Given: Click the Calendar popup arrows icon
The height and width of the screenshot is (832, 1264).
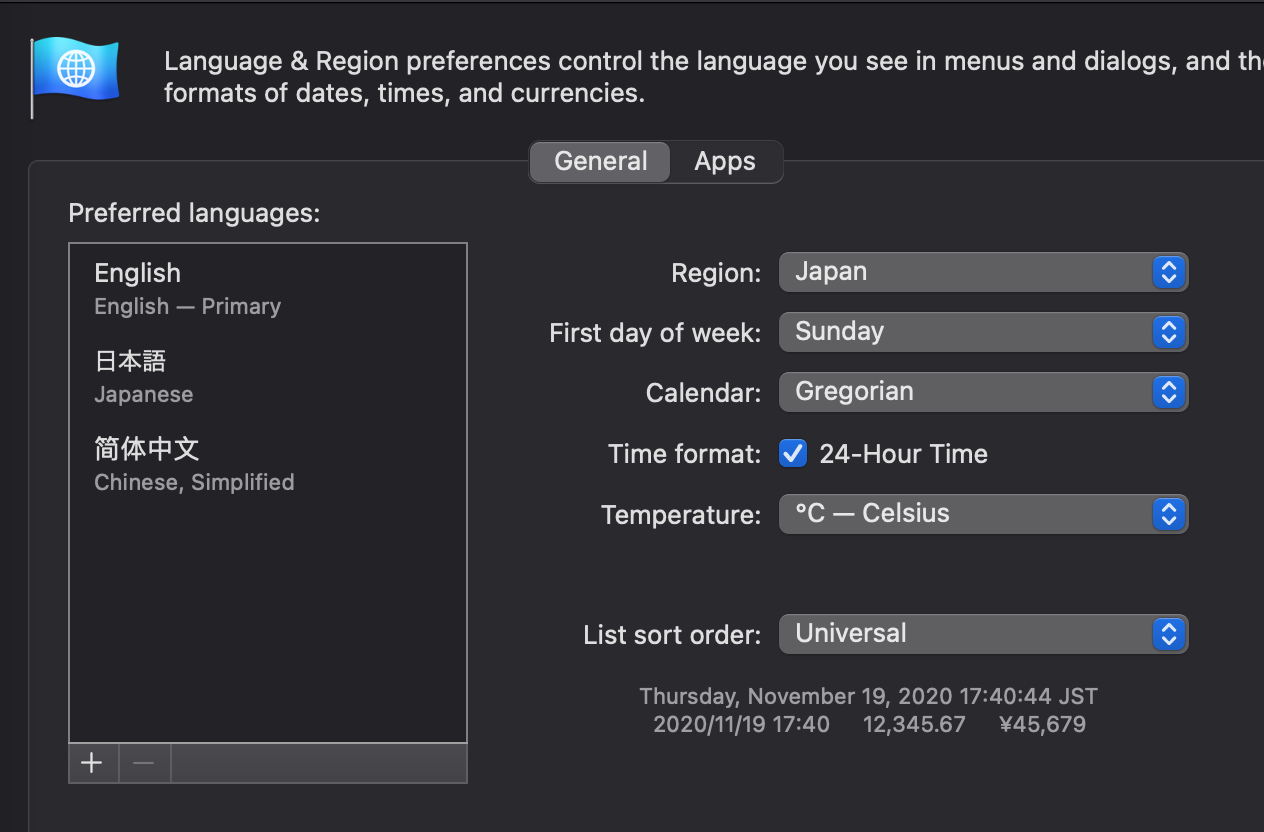Looking at the screenshot, I should point(1168,392).
